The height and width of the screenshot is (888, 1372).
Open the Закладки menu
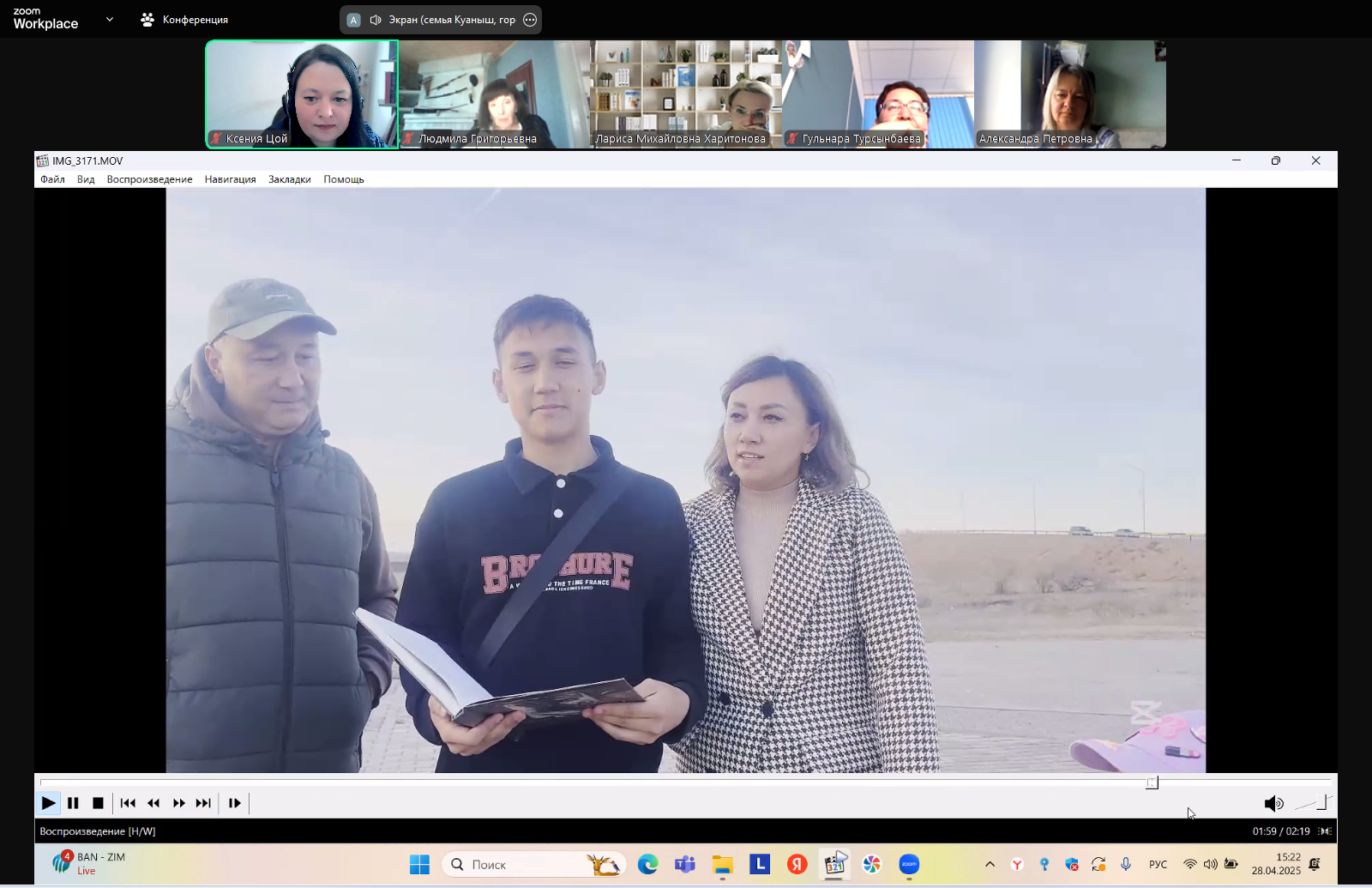[x=289, y=179]
